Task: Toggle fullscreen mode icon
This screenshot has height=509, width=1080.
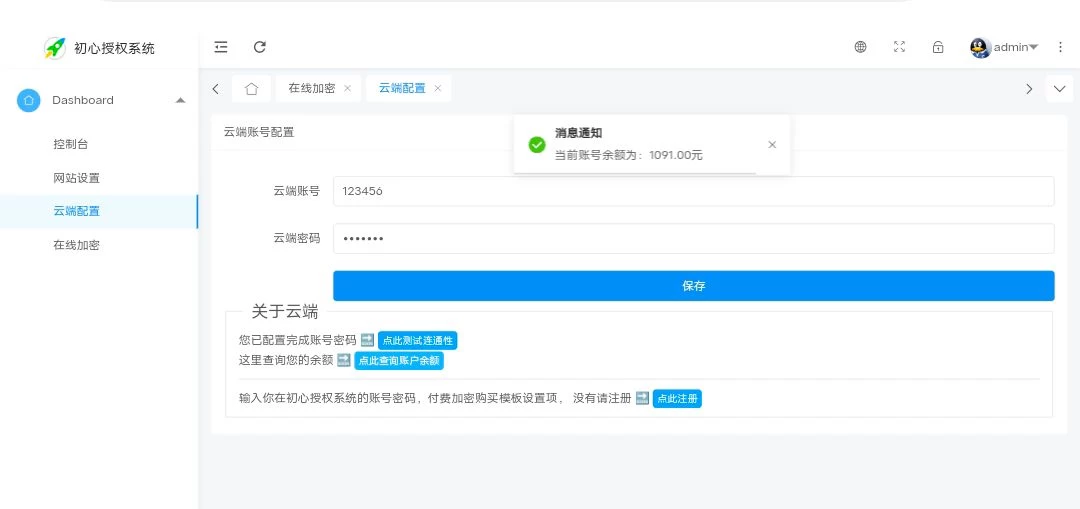Action: (x=899, y=47)
